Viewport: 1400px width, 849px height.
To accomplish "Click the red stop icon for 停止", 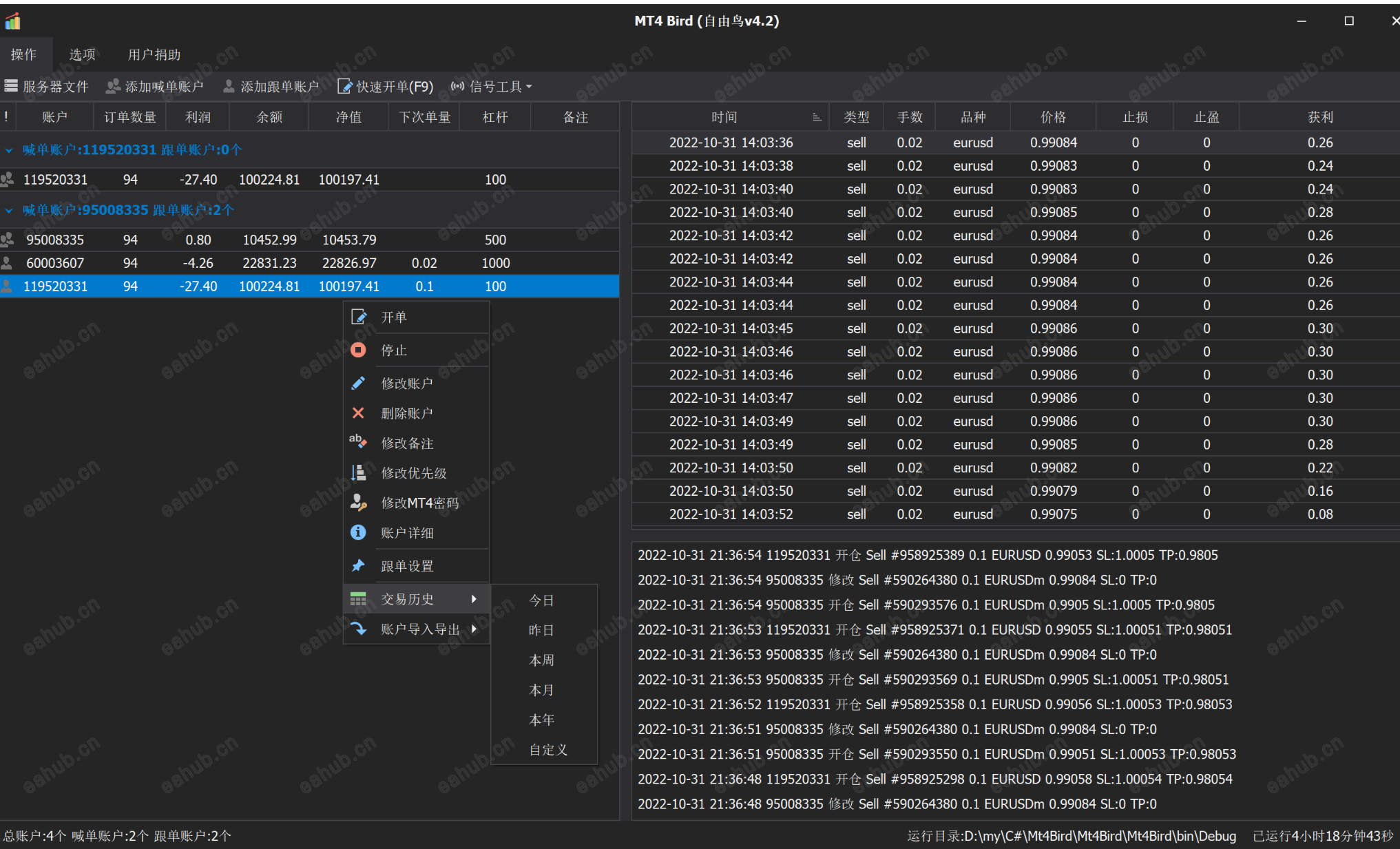I will pos(358,350).
